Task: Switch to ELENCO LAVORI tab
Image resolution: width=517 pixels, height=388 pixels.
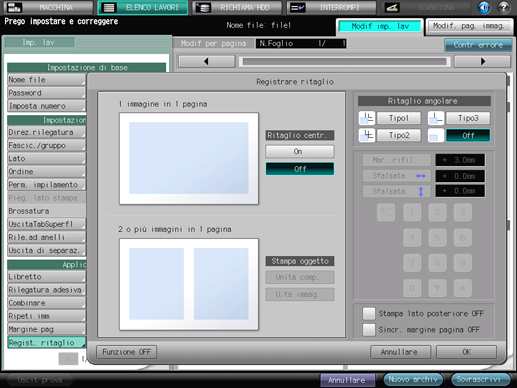Action: pyautogui.click(x=143, y=7)
